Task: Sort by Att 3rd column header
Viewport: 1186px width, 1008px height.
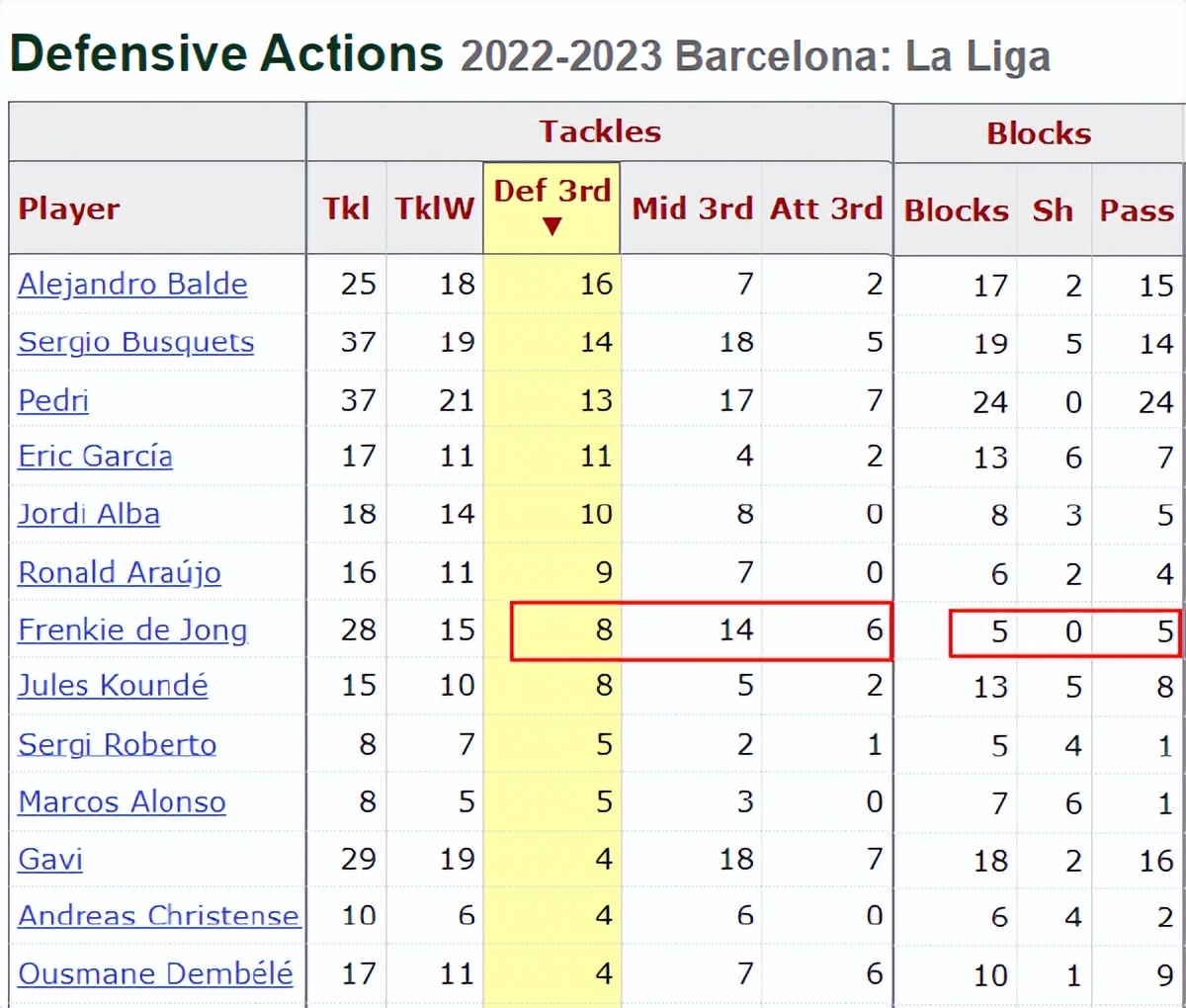Action: [x=826, y=209]
